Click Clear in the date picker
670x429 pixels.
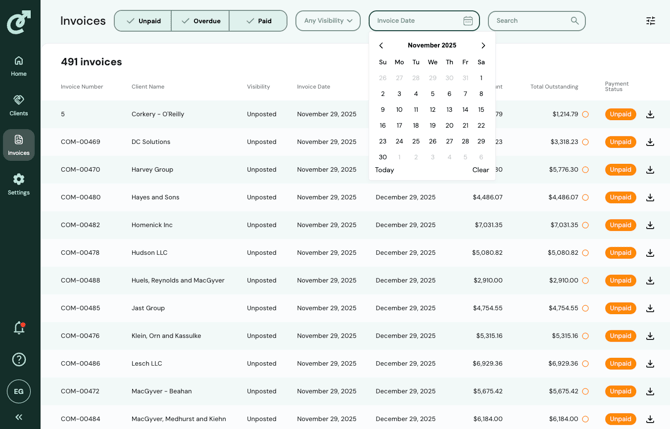[x=480, y=170]
